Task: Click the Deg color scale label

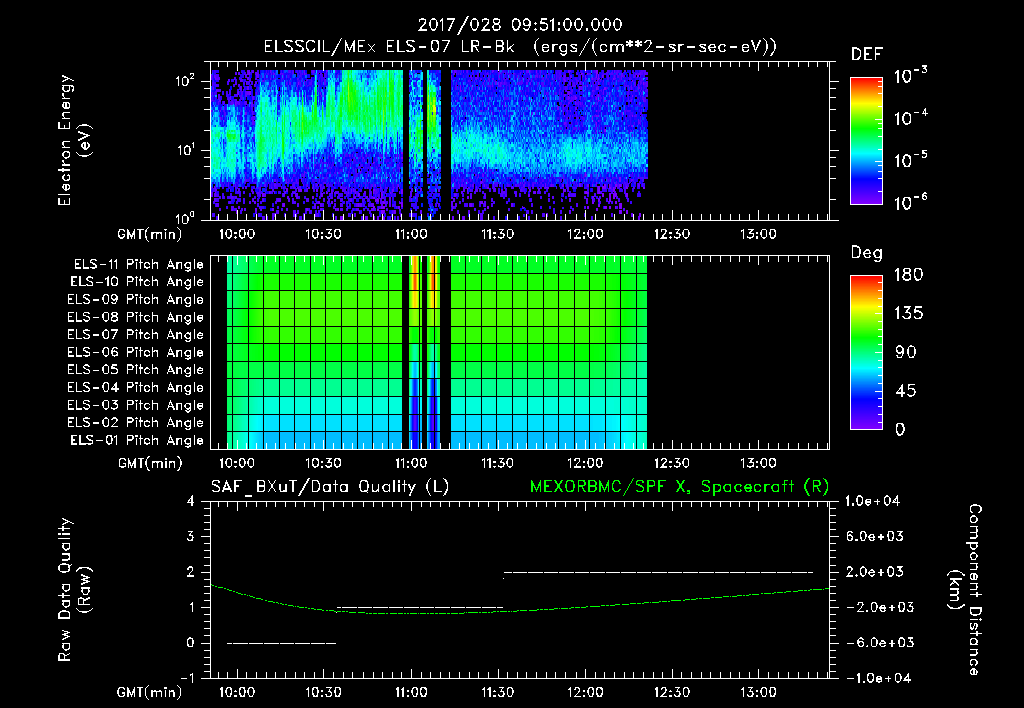Action: click(x=866, y=253)
